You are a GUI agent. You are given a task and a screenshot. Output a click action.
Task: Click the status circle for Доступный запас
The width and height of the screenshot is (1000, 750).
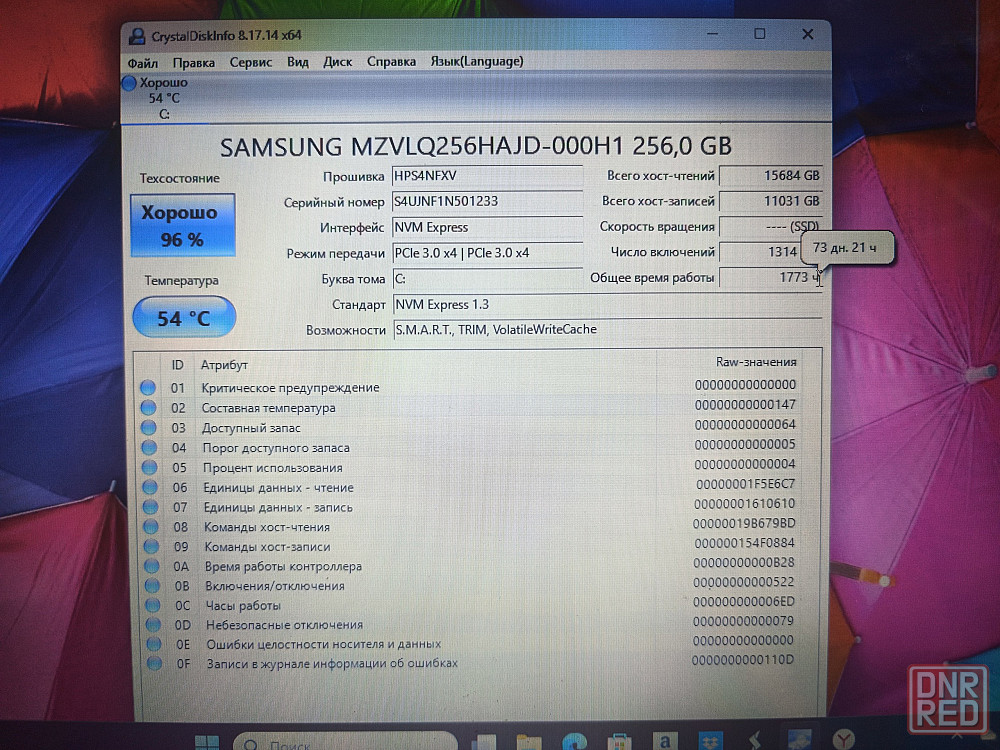[x=149, y=427]
